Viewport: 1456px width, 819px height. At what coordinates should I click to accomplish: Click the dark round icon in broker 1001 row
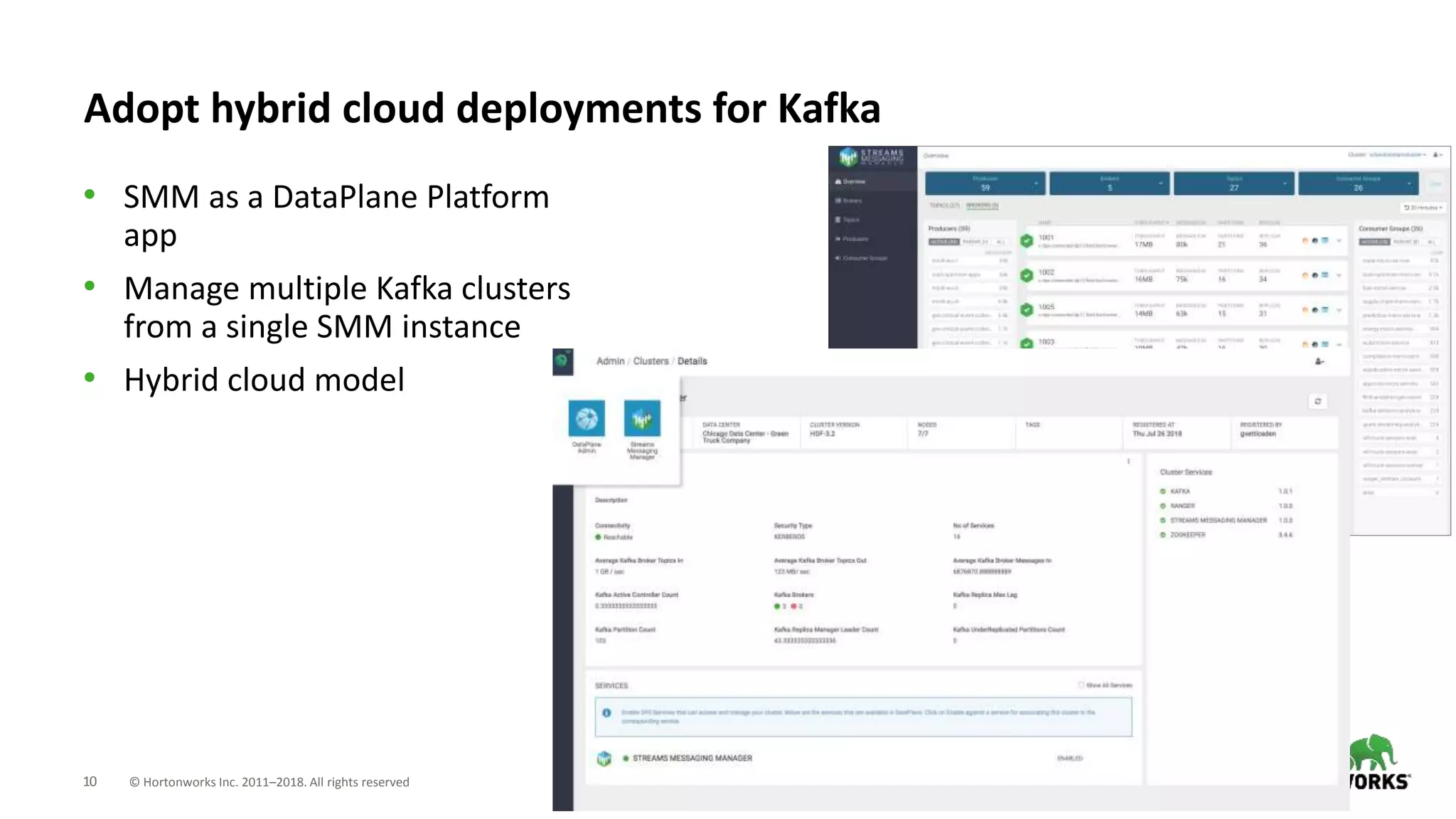tap(1315, 241)
